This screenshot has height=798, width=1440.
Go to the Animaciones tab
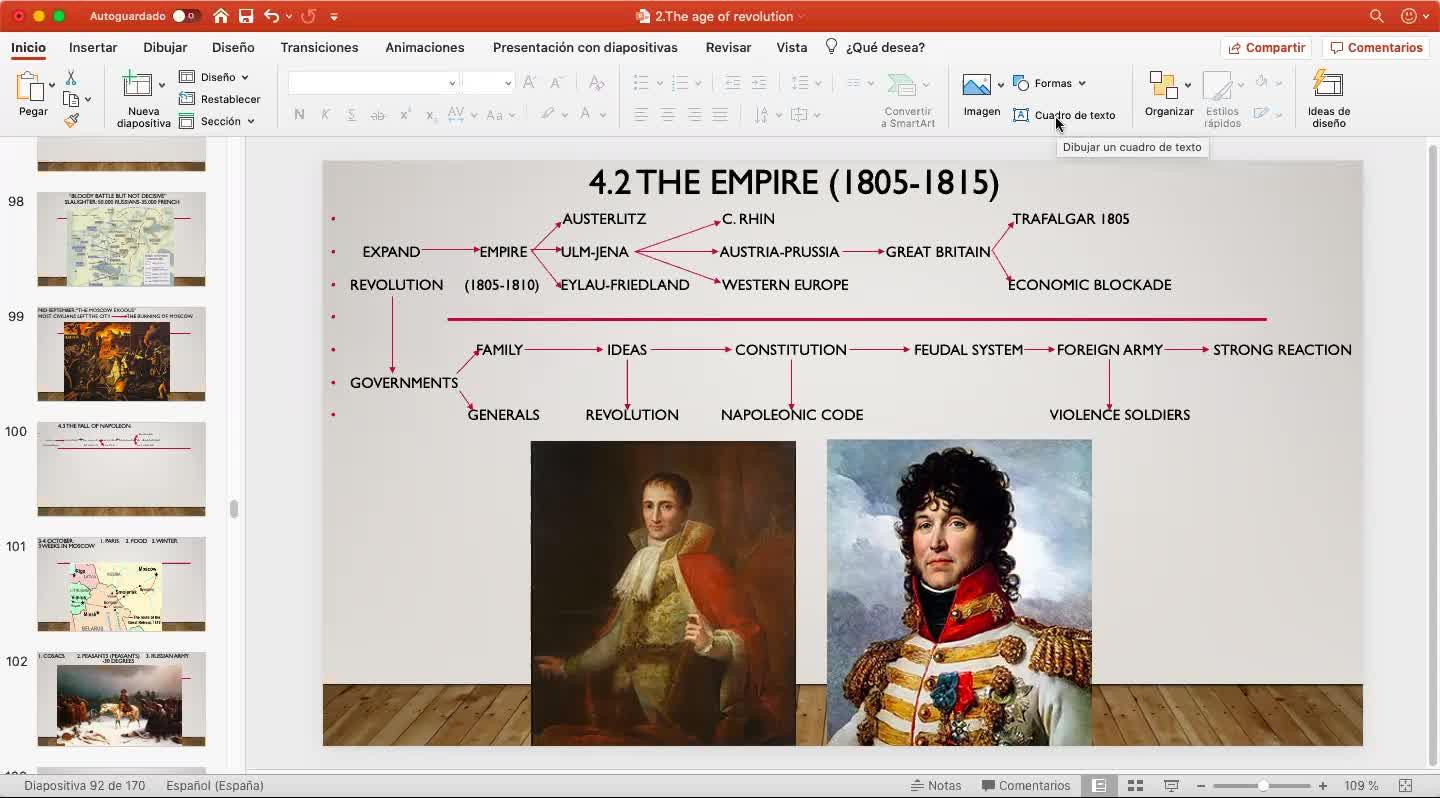pyautogui.click(x=425, y=47)
